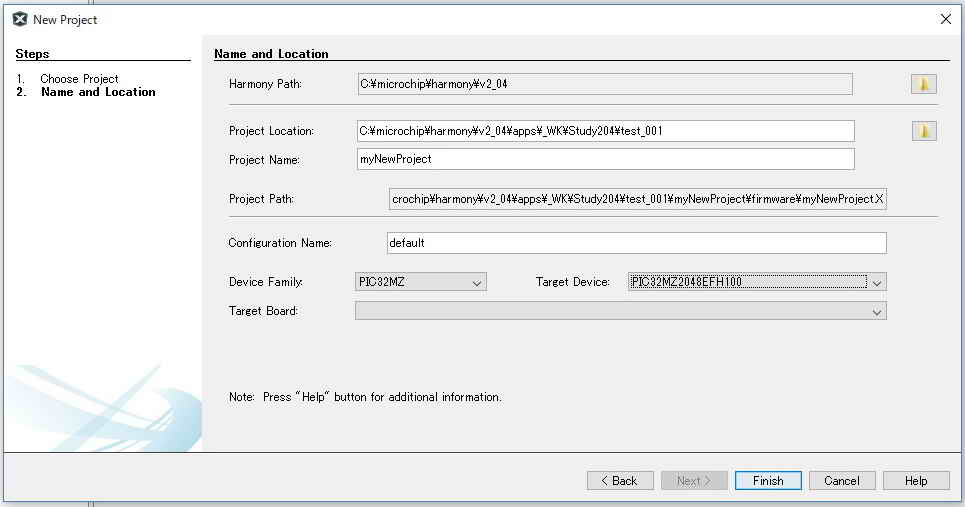Click the 'Harmony Path:' label
Screen dimensions: 965x507
click(265, 84)
